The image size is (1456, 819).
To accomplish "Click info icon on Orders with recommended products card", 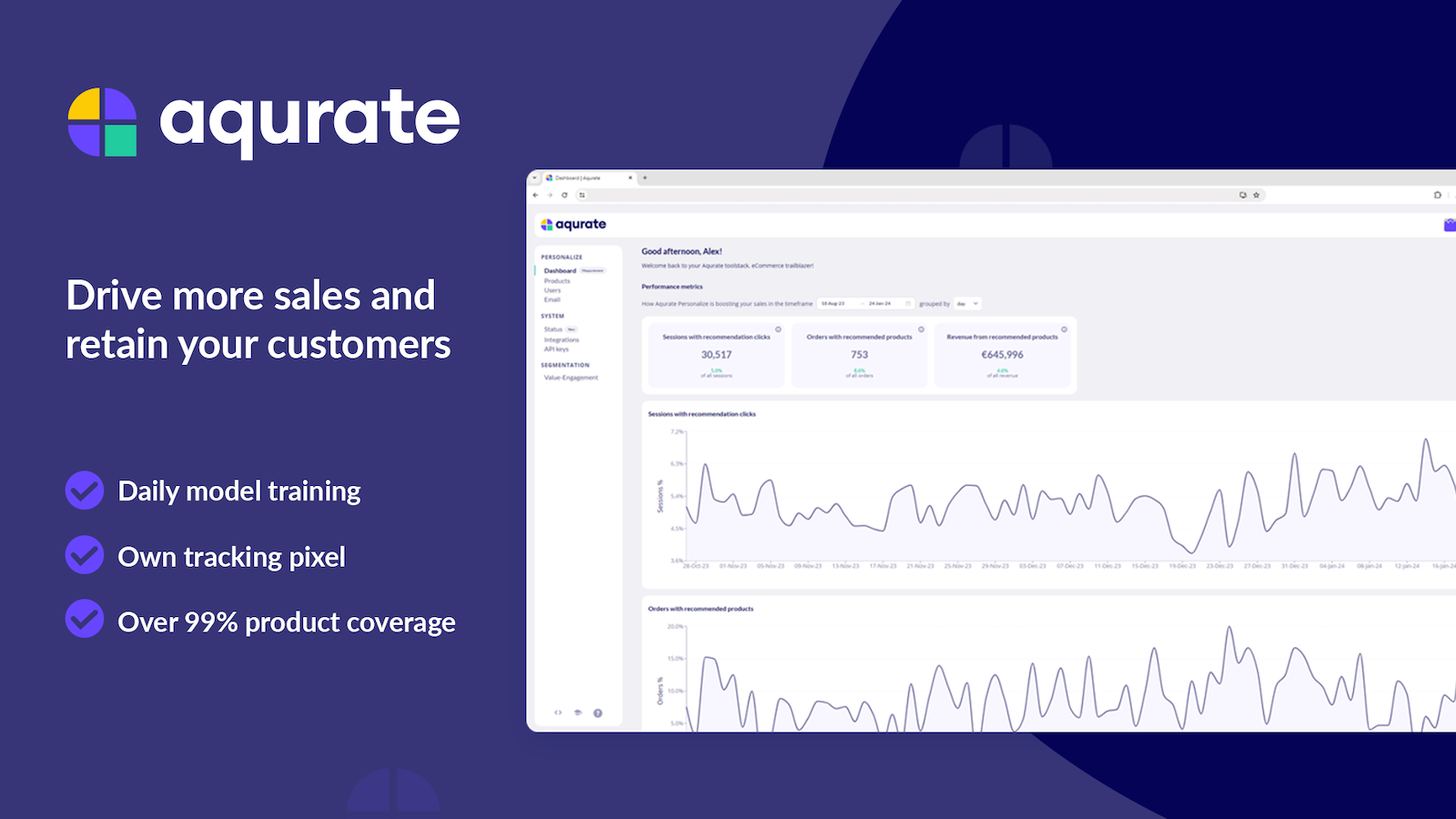I will point(921,329).
